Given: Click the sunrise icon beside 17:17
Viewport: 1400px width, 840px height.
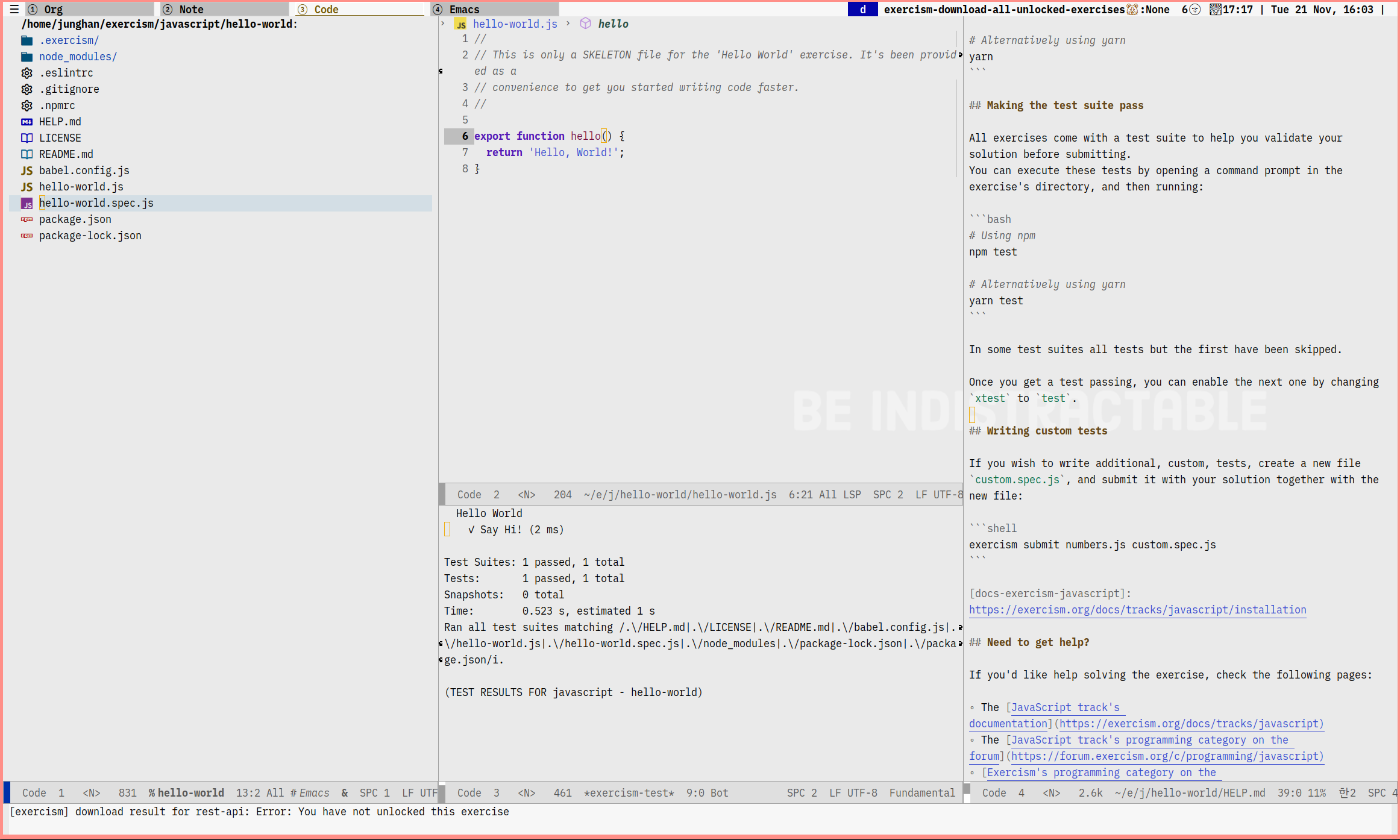Looking at the screenshot, I should coord(1216,9).
